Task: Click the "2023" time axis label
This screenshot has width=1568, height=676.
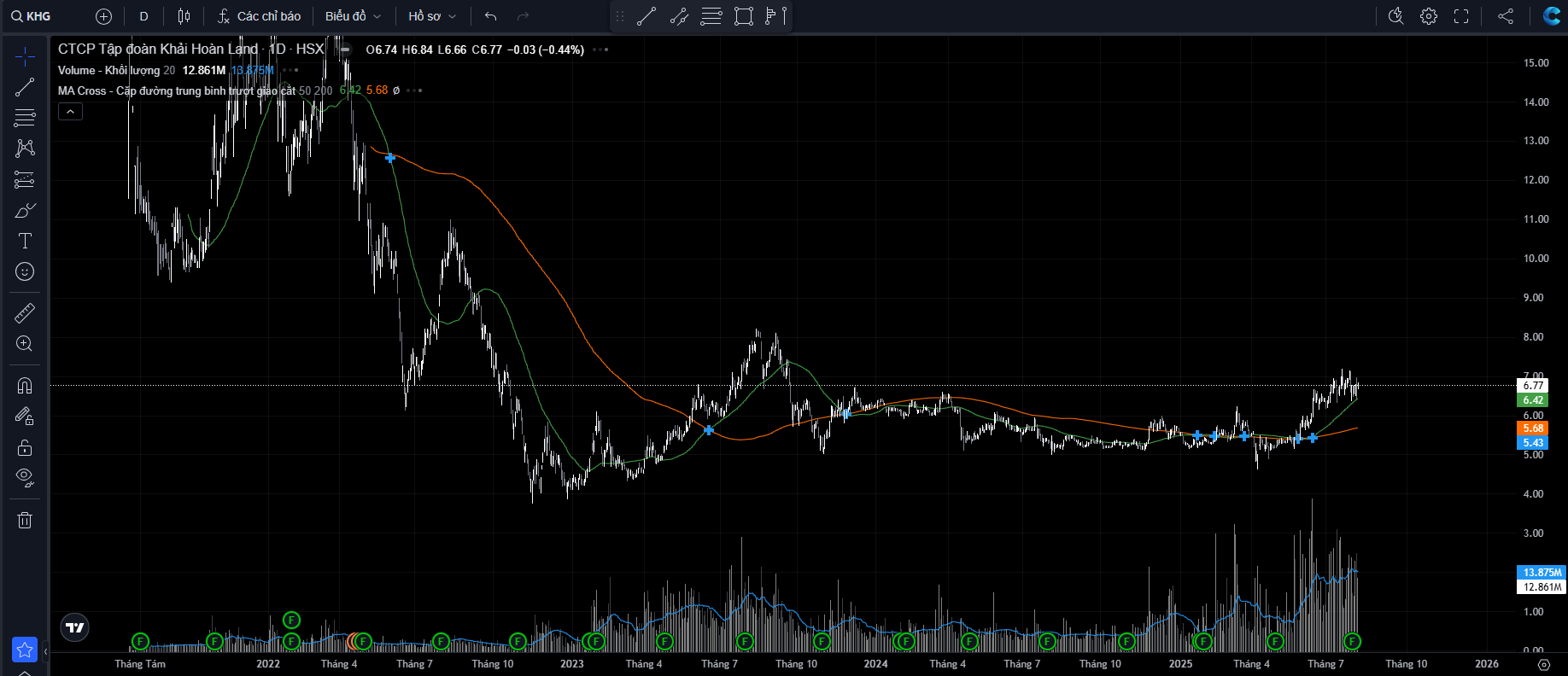Action: [x=572, y=664]
